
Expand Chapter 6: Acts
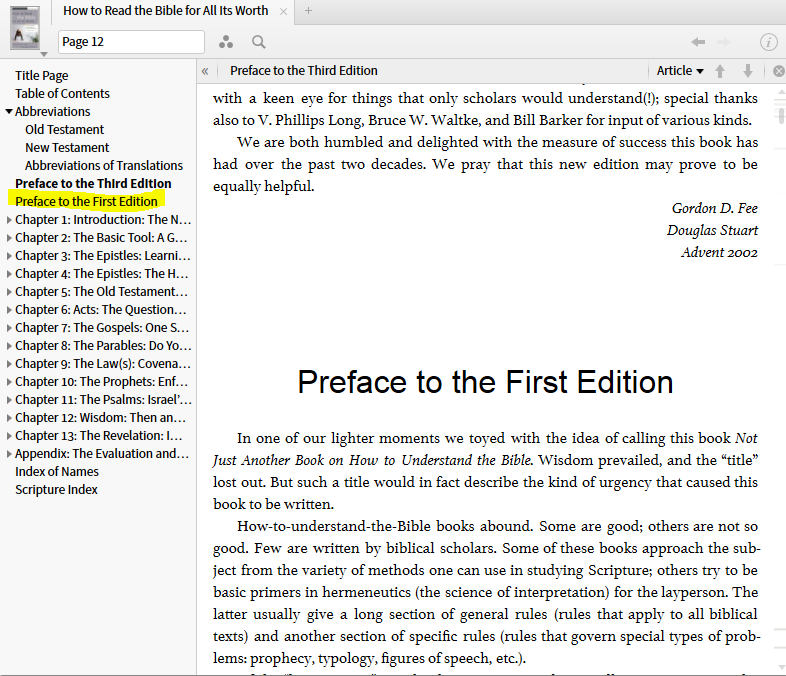pos(9,310)
